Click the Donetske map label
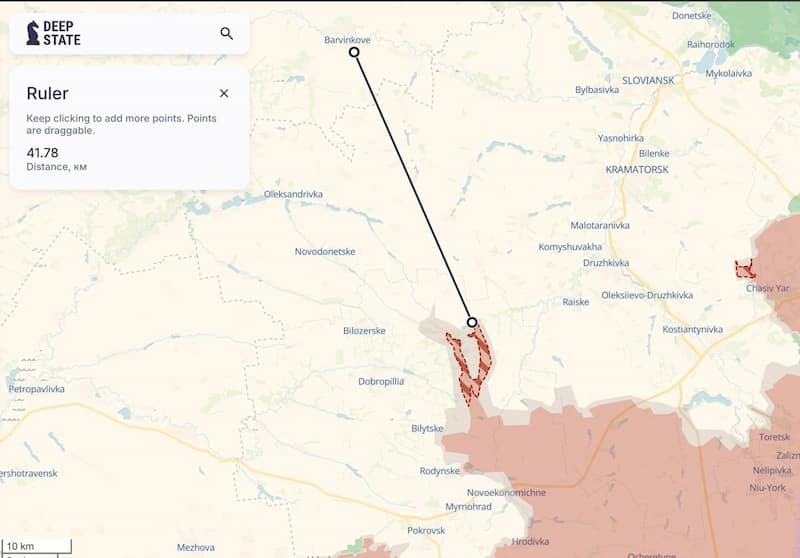 tap(691, 16)
